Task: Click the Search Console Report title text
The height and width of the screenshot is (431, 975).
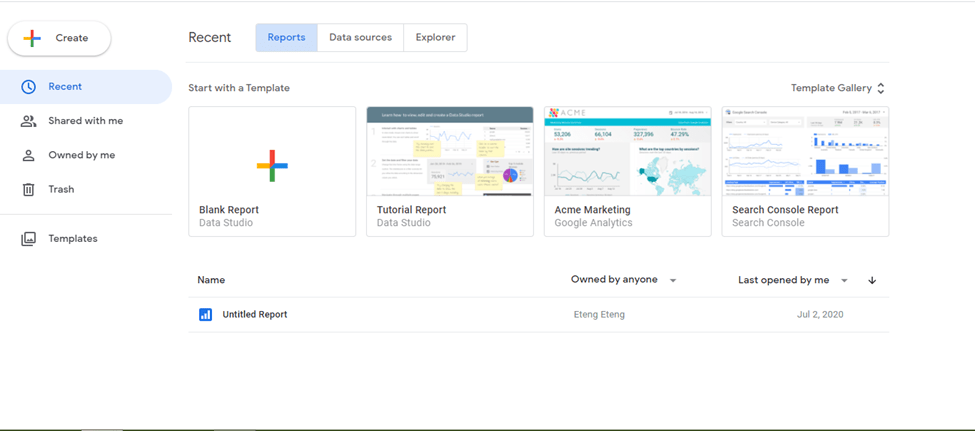Action: pyautogui.click(x=785, y=210)
